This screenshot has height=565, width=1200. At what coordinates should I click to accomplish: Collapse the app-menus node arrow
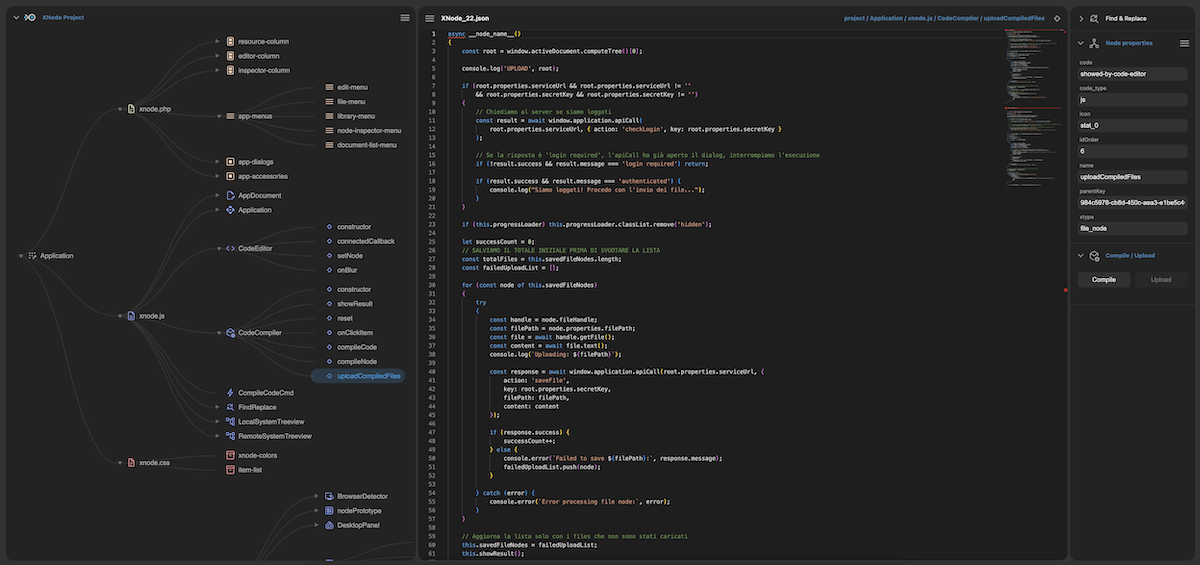218,116
